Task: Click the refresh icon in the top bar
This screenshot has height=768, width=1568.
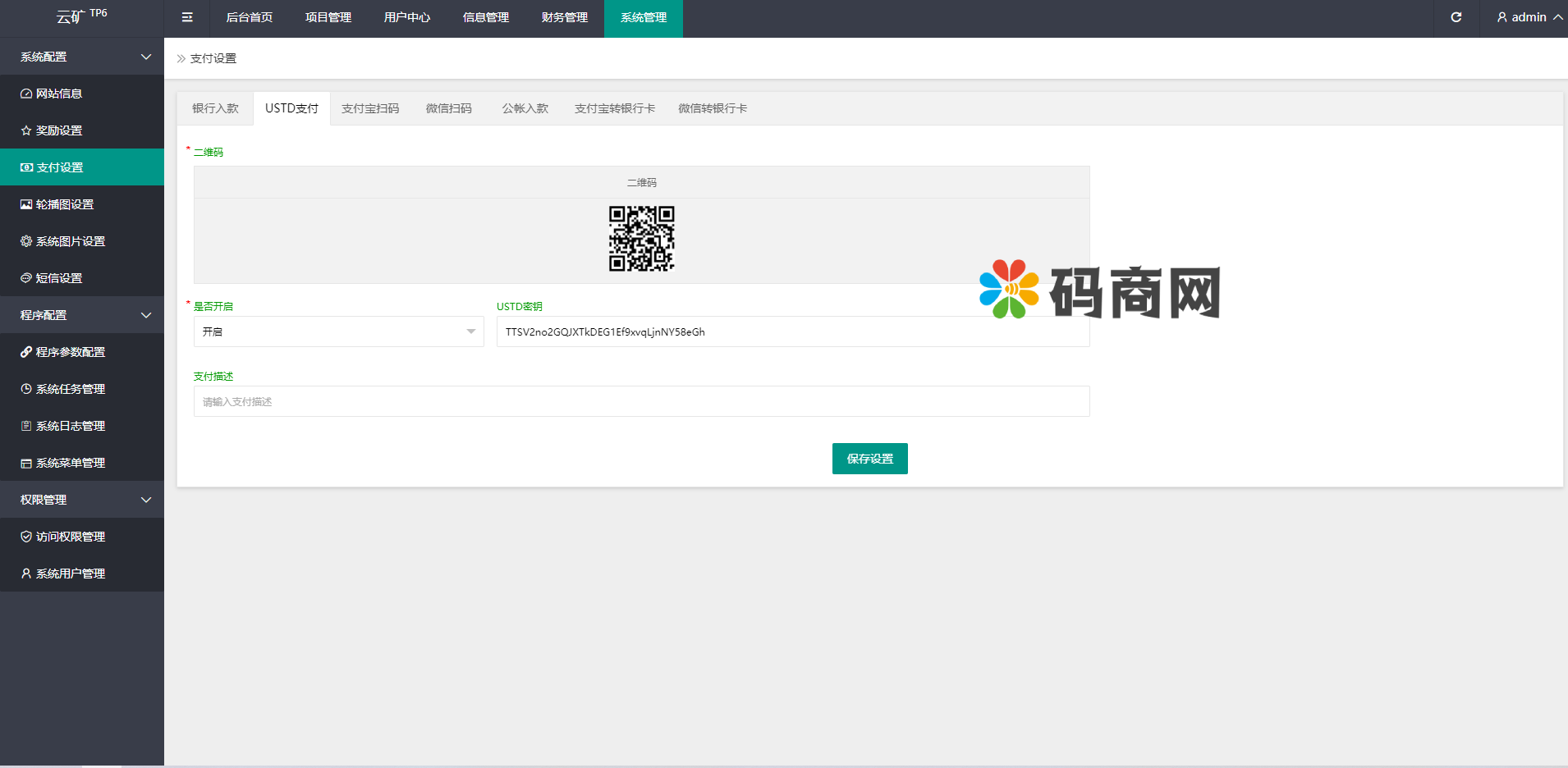Action: [x=1457, y=17]
